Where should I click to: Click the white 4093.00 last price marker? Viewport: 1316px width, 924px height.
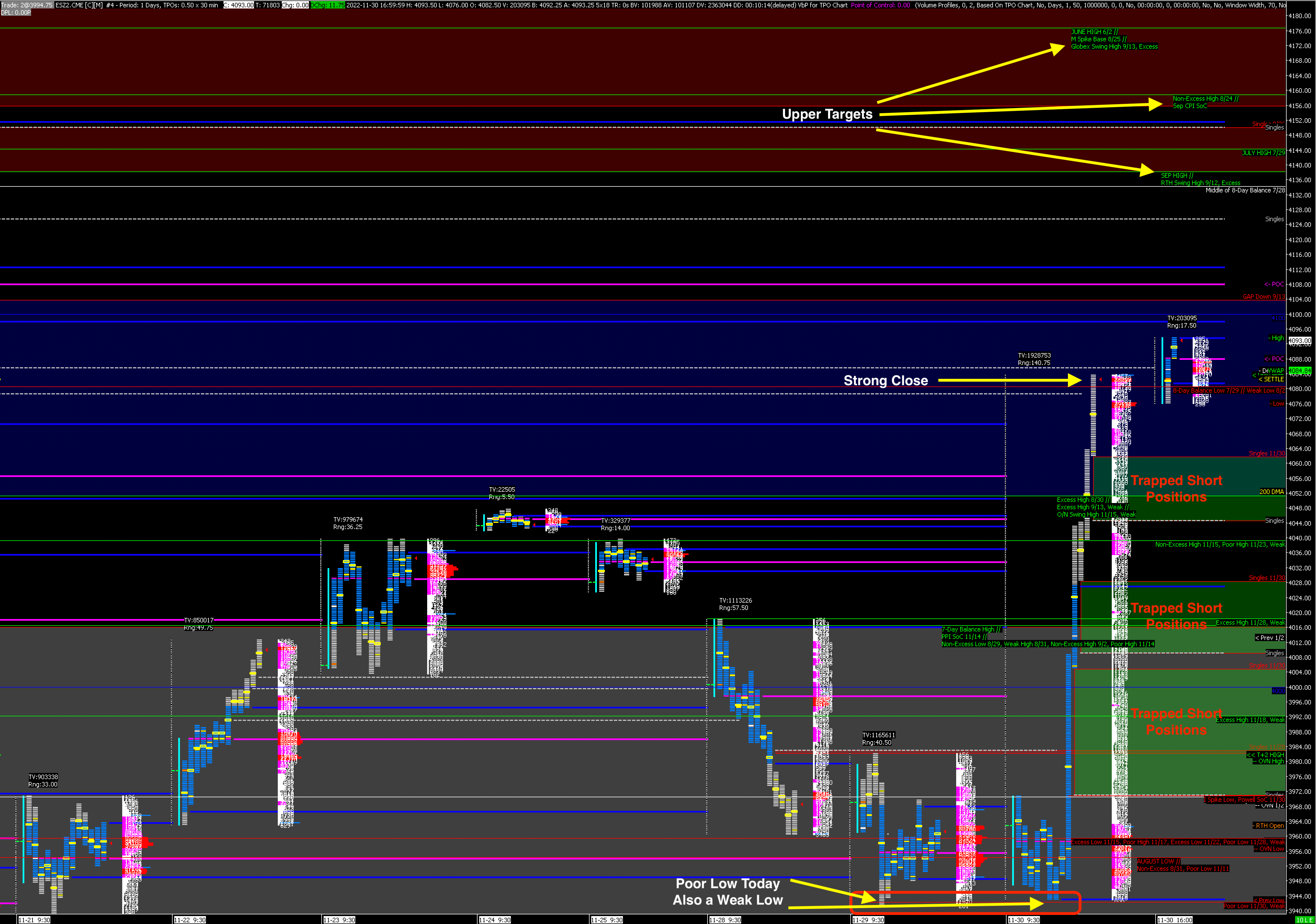pos(1299,340)
